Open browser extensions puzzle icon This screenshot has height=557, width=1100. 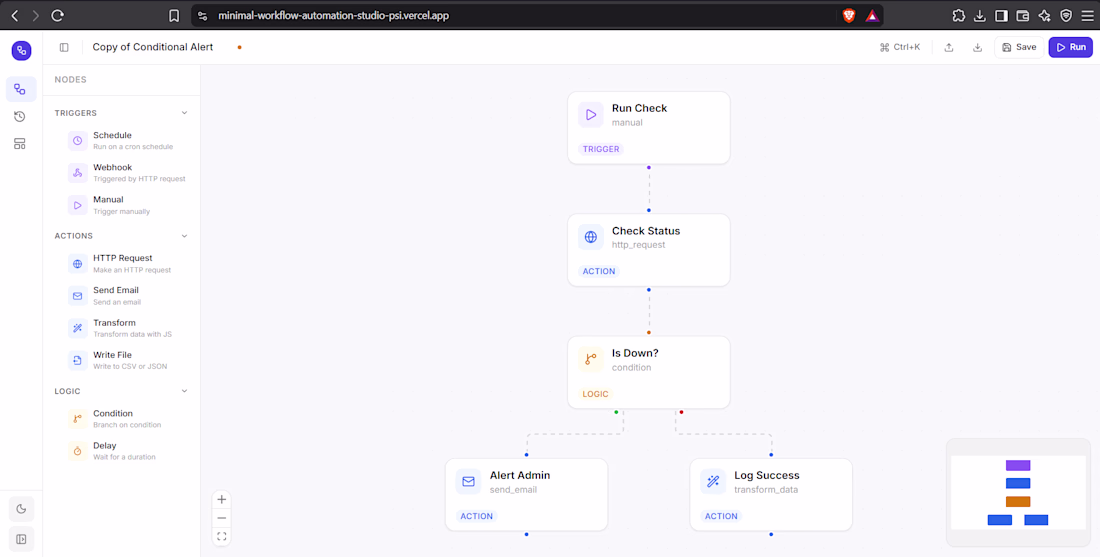click(958, 15)
